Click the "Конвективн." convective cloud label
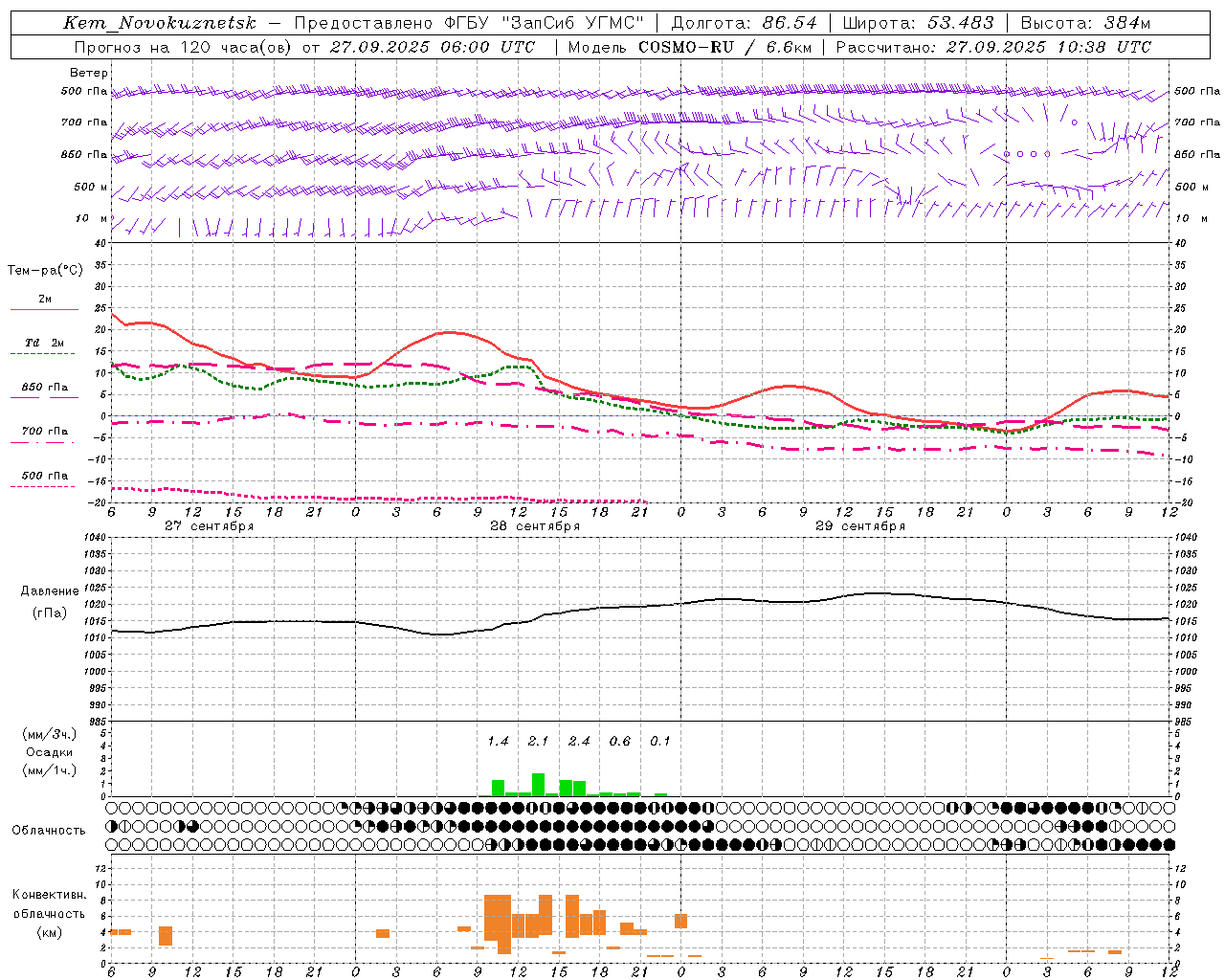 coord(50,895)
